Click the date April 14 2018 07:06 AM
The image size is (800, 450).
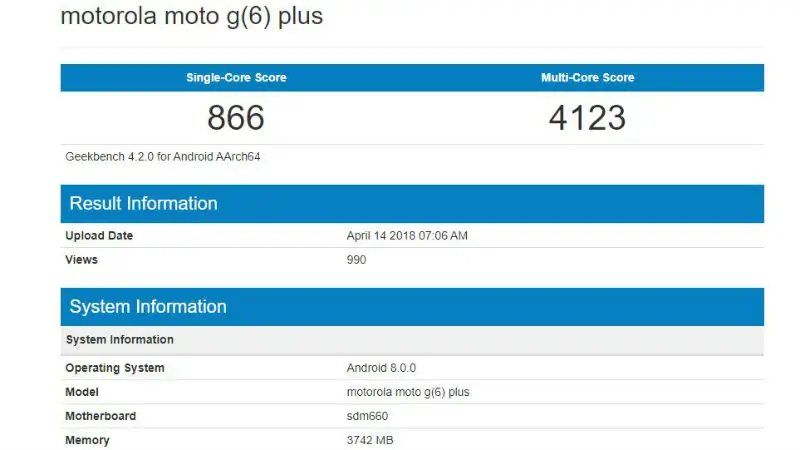point(407,236)
